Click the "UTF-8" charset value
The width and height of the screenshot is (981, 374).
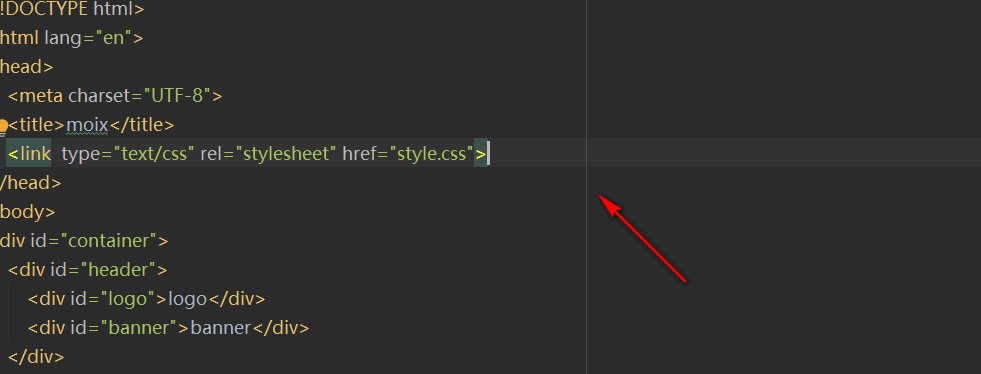178,96
